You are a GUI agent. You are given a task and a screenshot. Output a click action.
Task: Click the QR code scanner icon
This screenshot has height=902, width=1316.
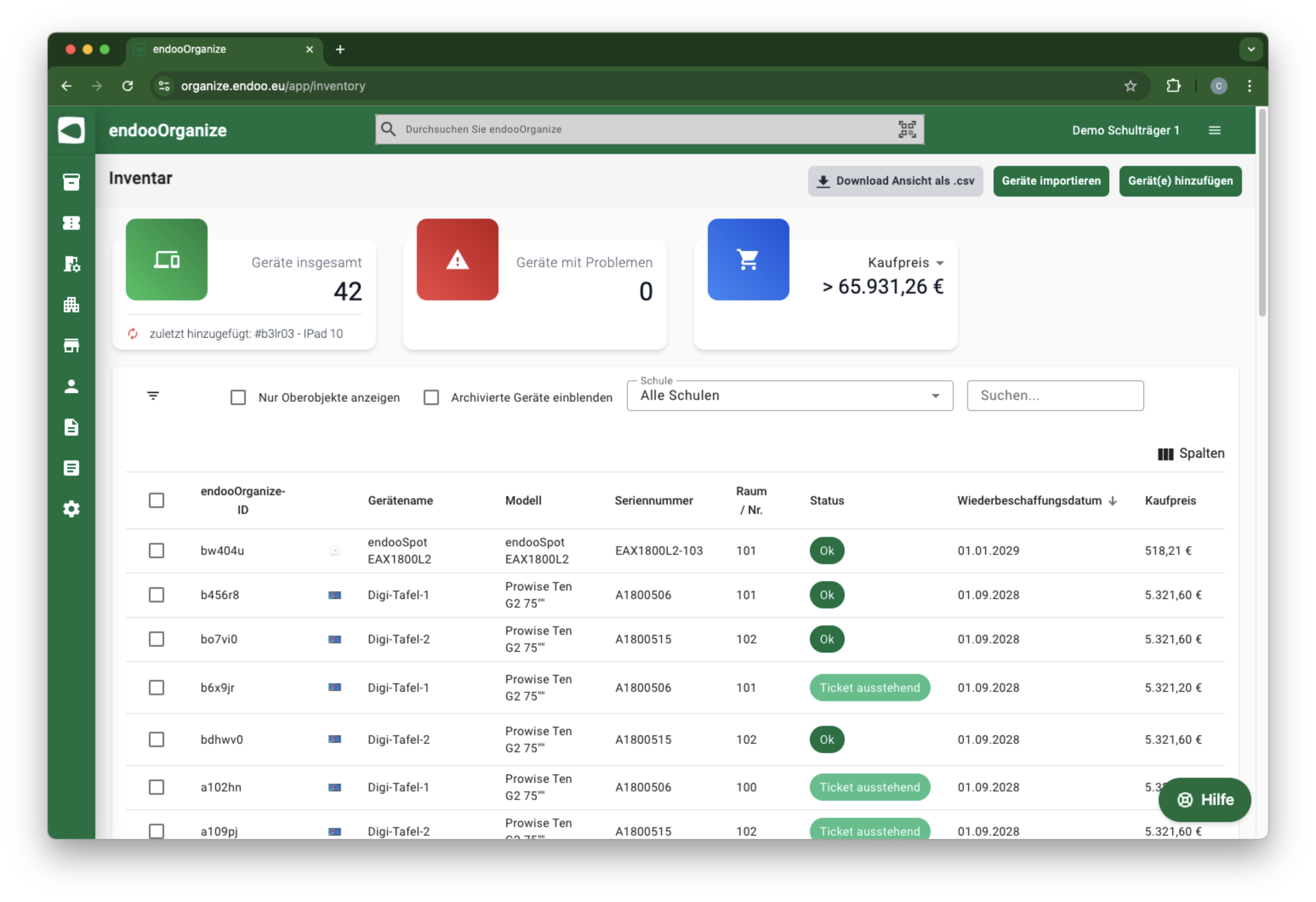point(906,129)
